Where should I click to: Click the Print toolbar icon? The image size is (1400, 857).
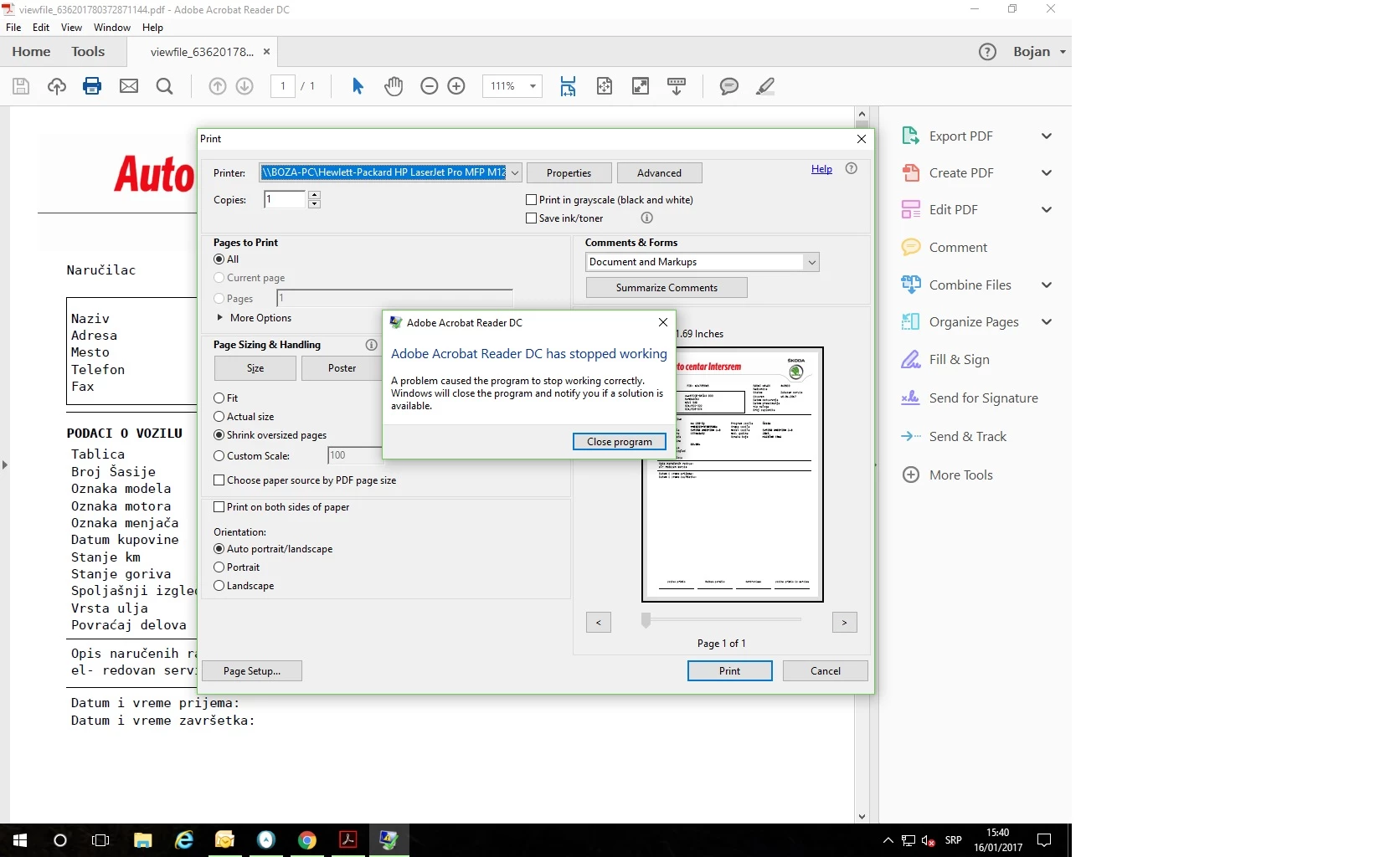(x=92, y=86)
